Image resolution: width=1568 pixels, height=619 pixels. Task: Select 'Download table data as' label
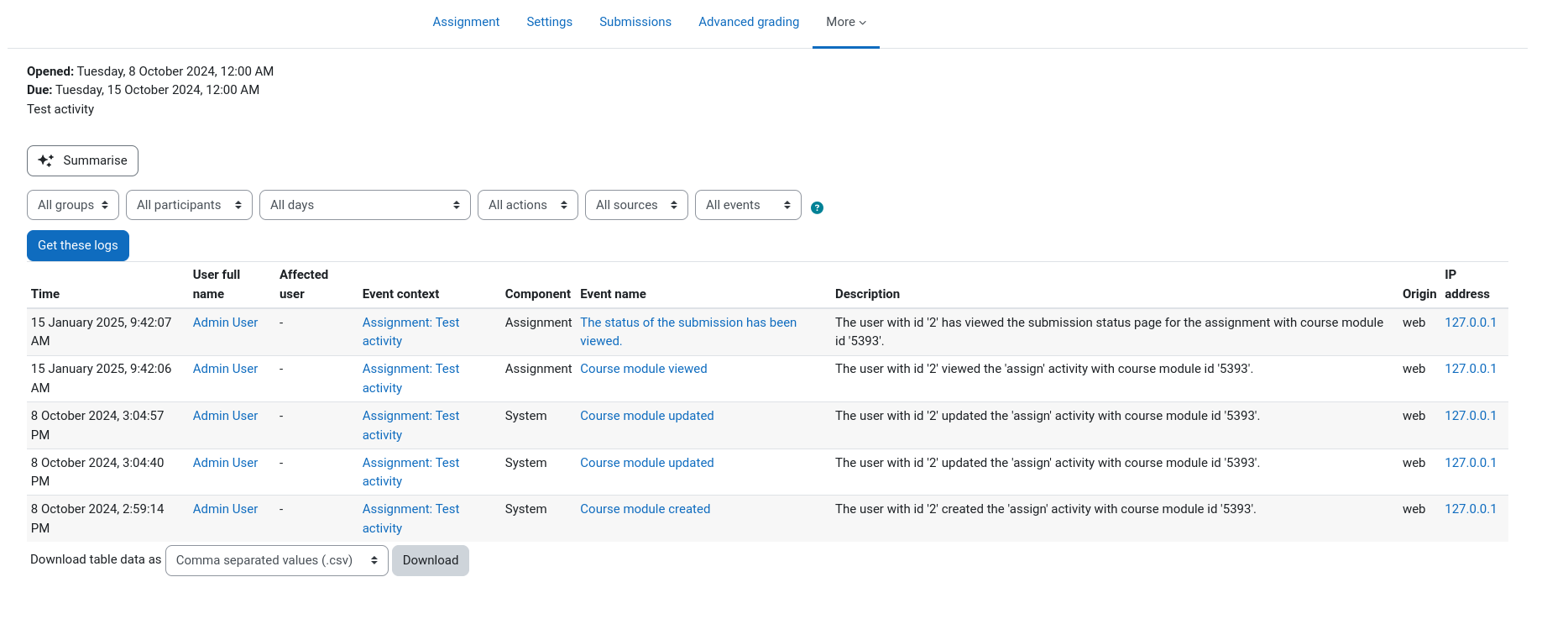point(96,559)
